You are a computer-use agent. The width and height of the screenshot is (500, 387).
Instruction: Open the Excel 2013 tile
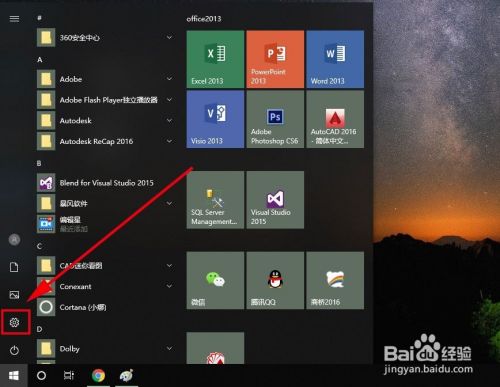[215, 59]
